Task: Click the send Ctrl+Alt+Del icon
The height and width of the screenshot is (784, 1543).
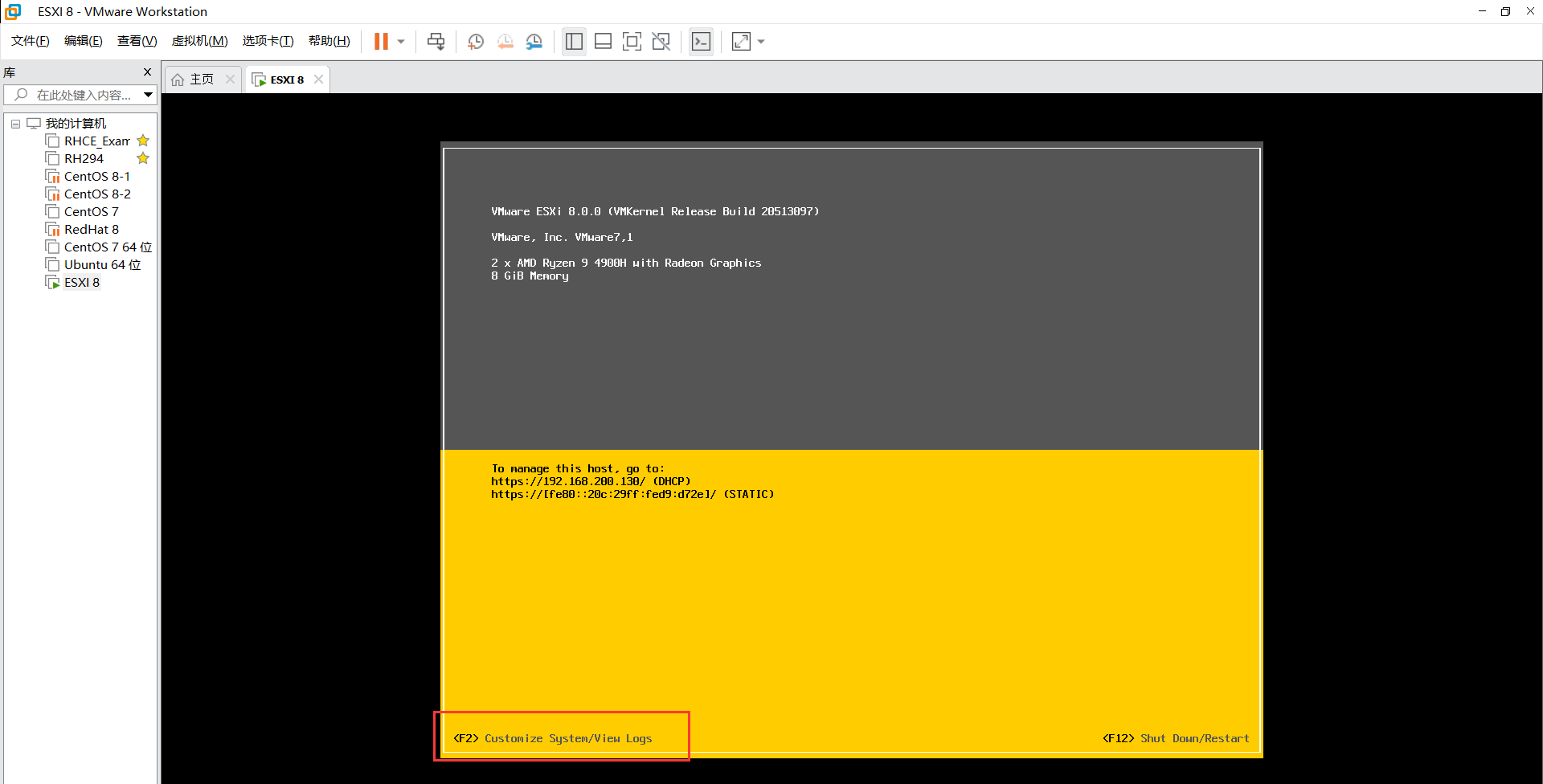Action: (x=436, y=42)
